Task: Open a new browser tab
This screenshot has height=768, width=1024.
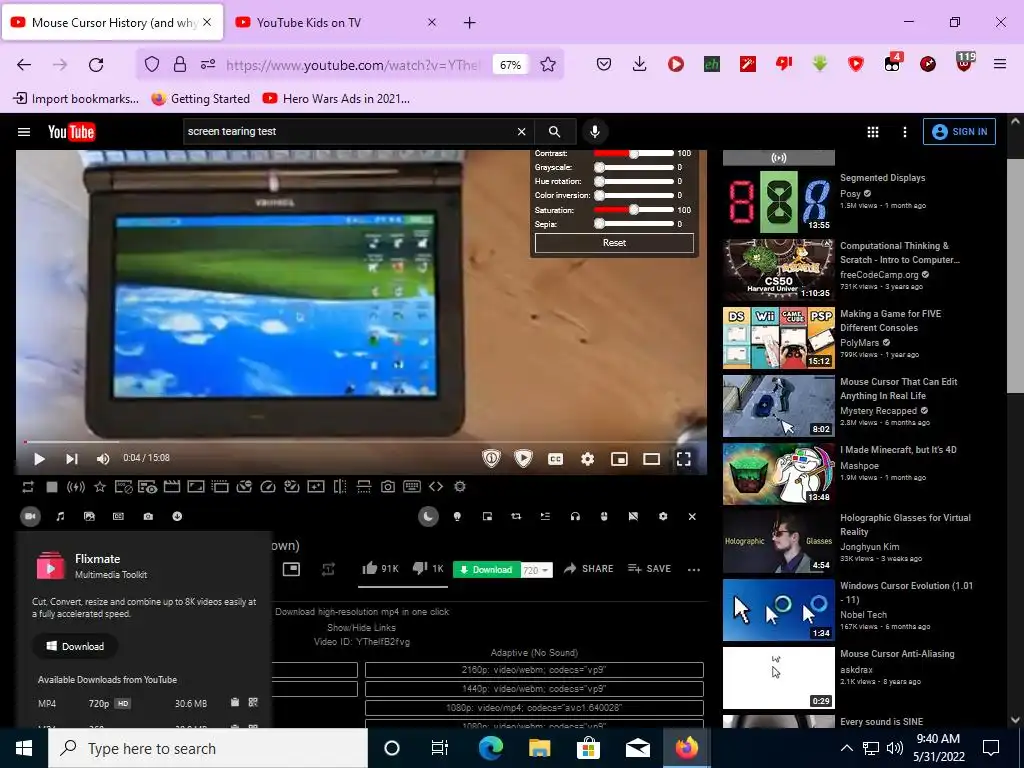Action: (470, 23)
